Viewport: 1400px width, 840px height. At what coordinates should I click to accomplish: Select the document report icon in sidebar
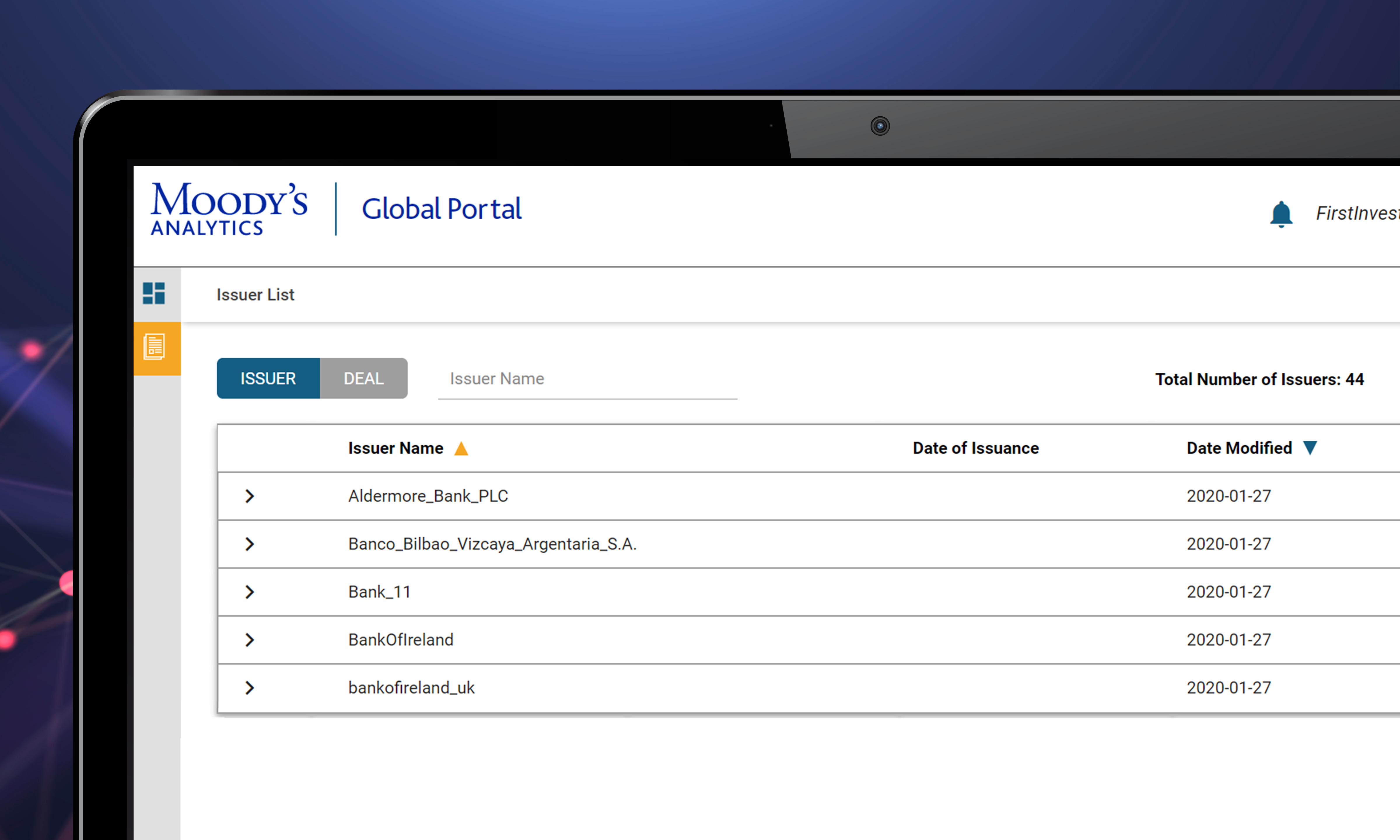[155, 348]
